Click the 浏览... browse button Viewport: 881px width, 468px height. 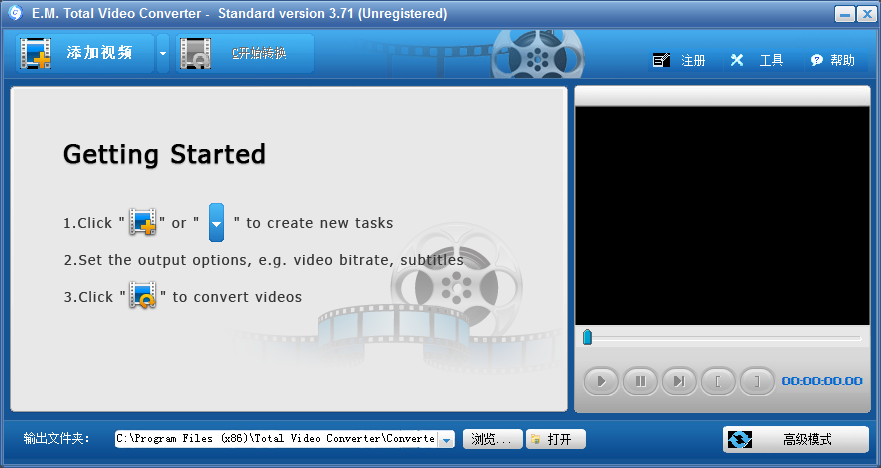493,439
